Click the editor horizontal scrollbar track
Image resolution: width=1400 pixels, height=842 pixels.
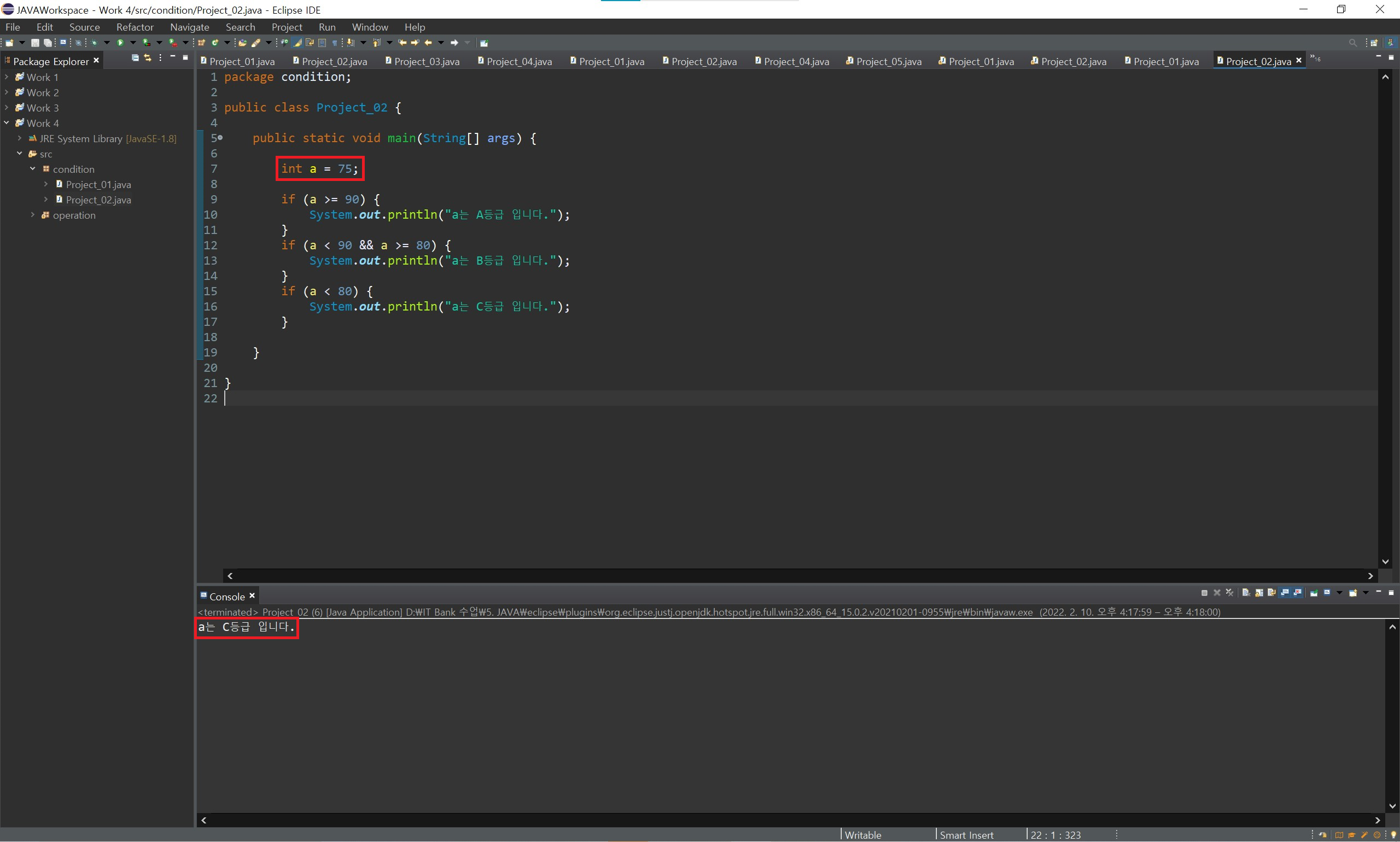tap(795, 576)
